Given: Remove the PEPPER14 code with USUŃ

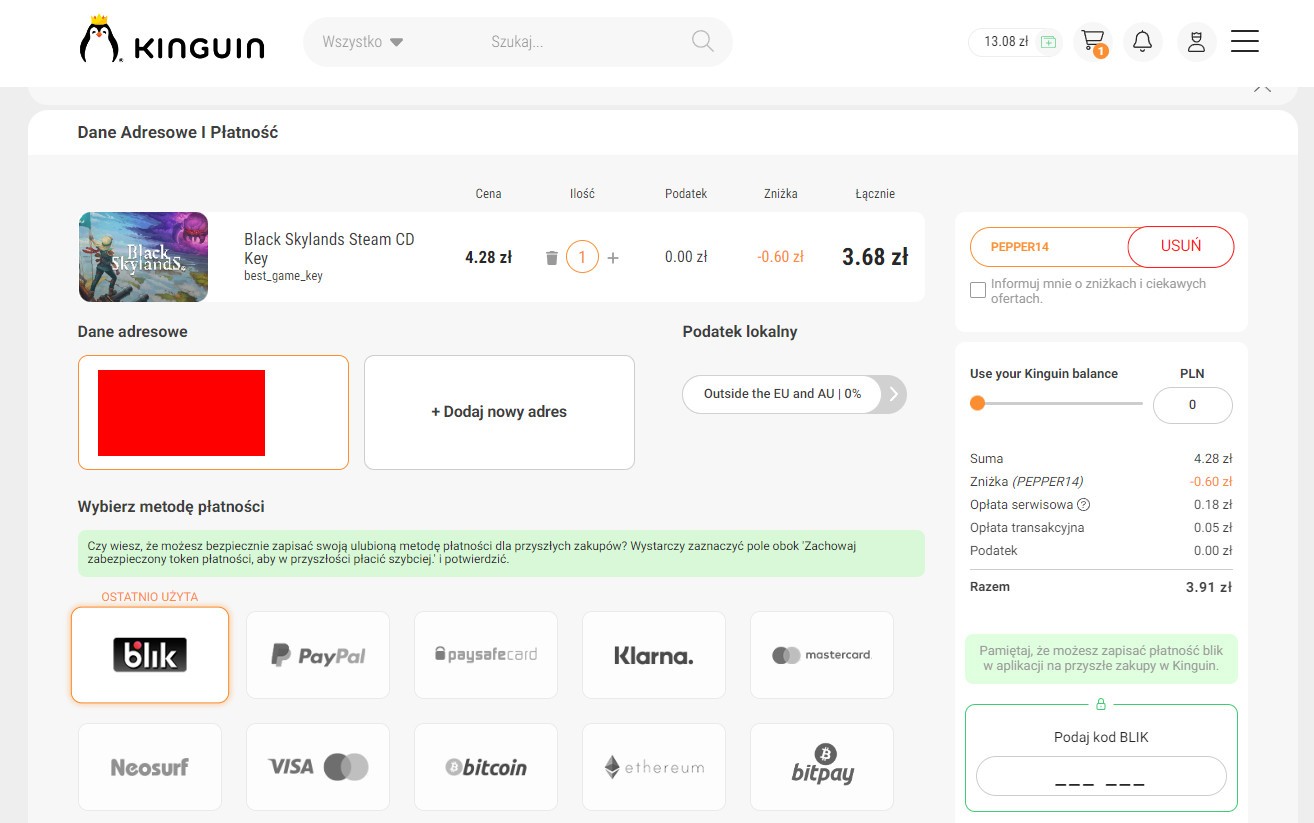Looking at the screenshot, I should pos(1181,246).
